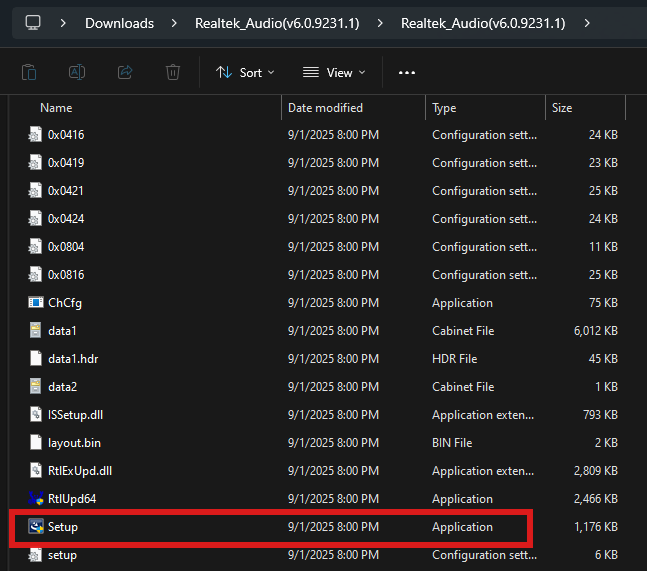Select the RtlUpd64 application icon
647x571 pixels.
[36, 498]
